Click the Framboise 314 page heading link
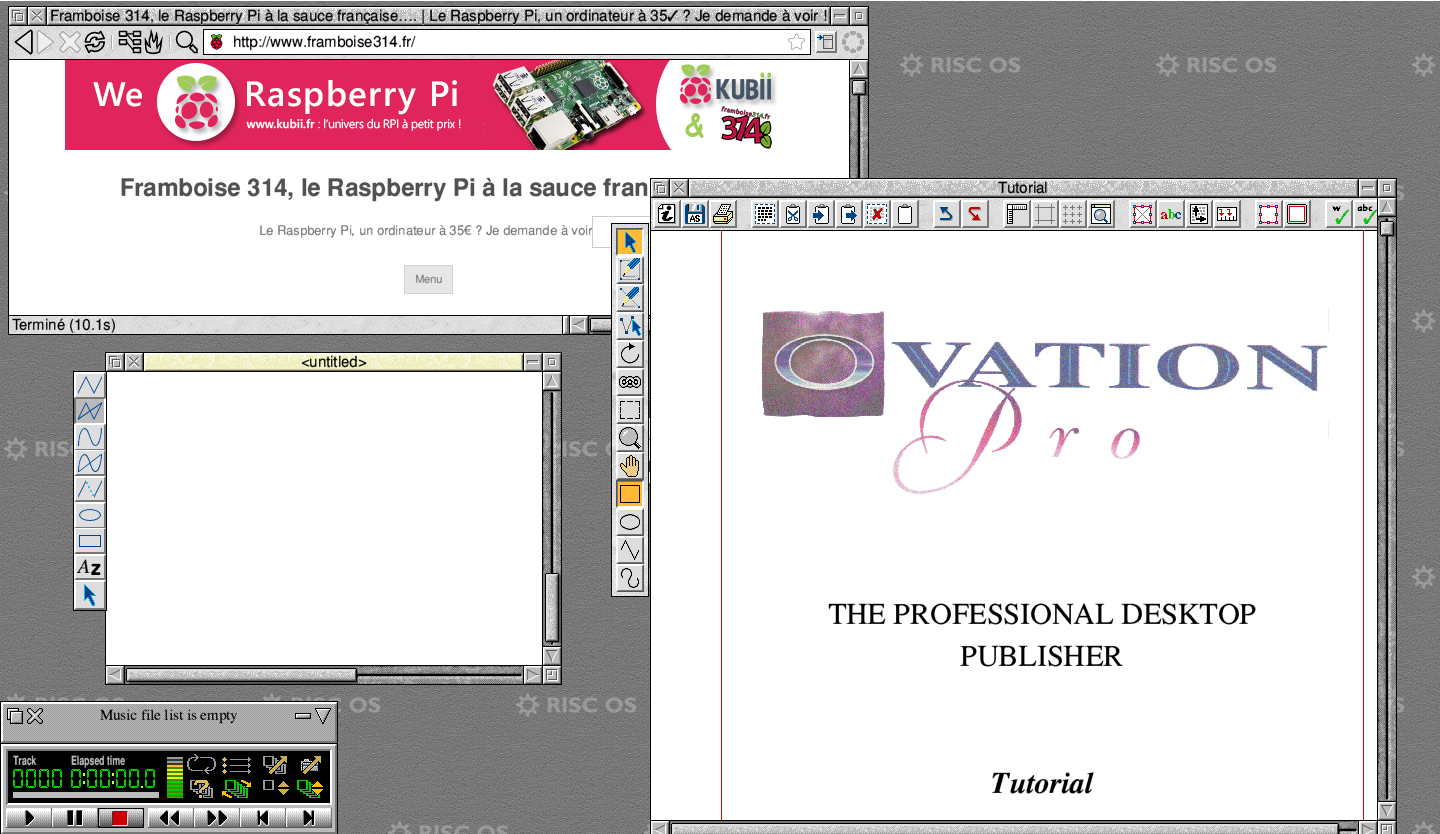The width and height of the screenshot is (1440, 834). click(x=384, y=188)
